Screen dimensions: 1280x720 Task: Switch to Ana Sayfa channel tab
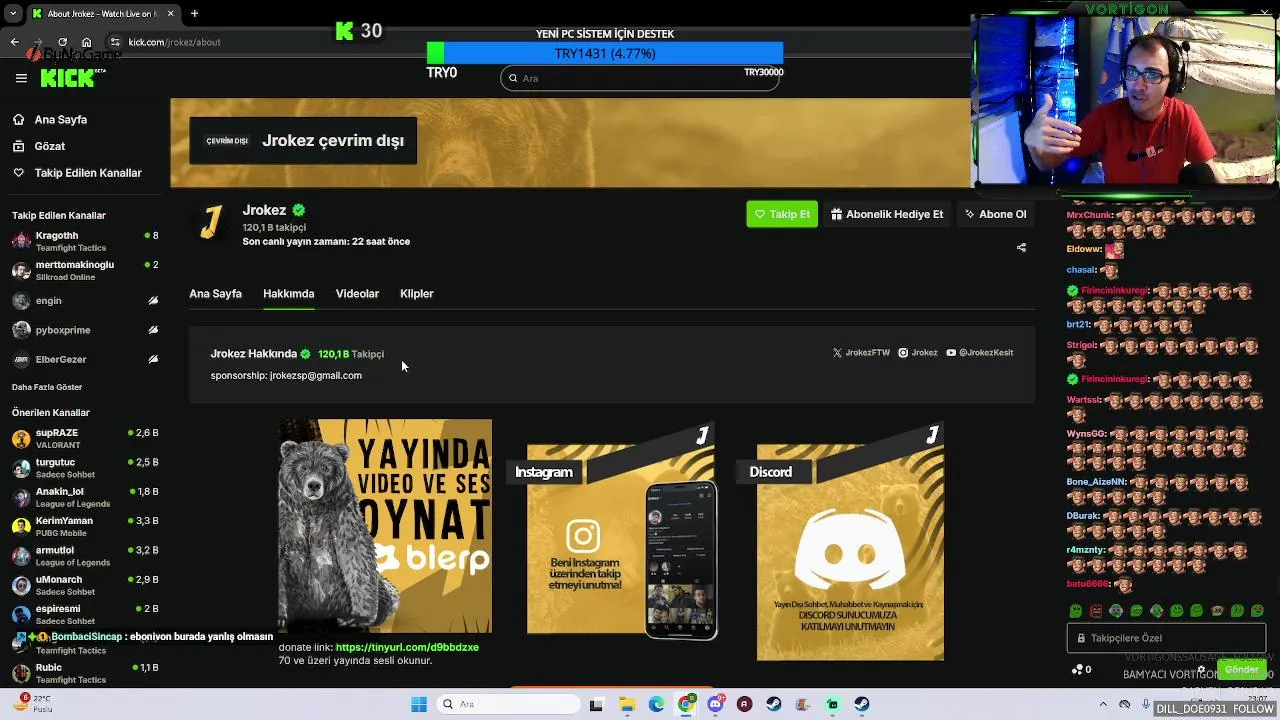click(216, 294)
